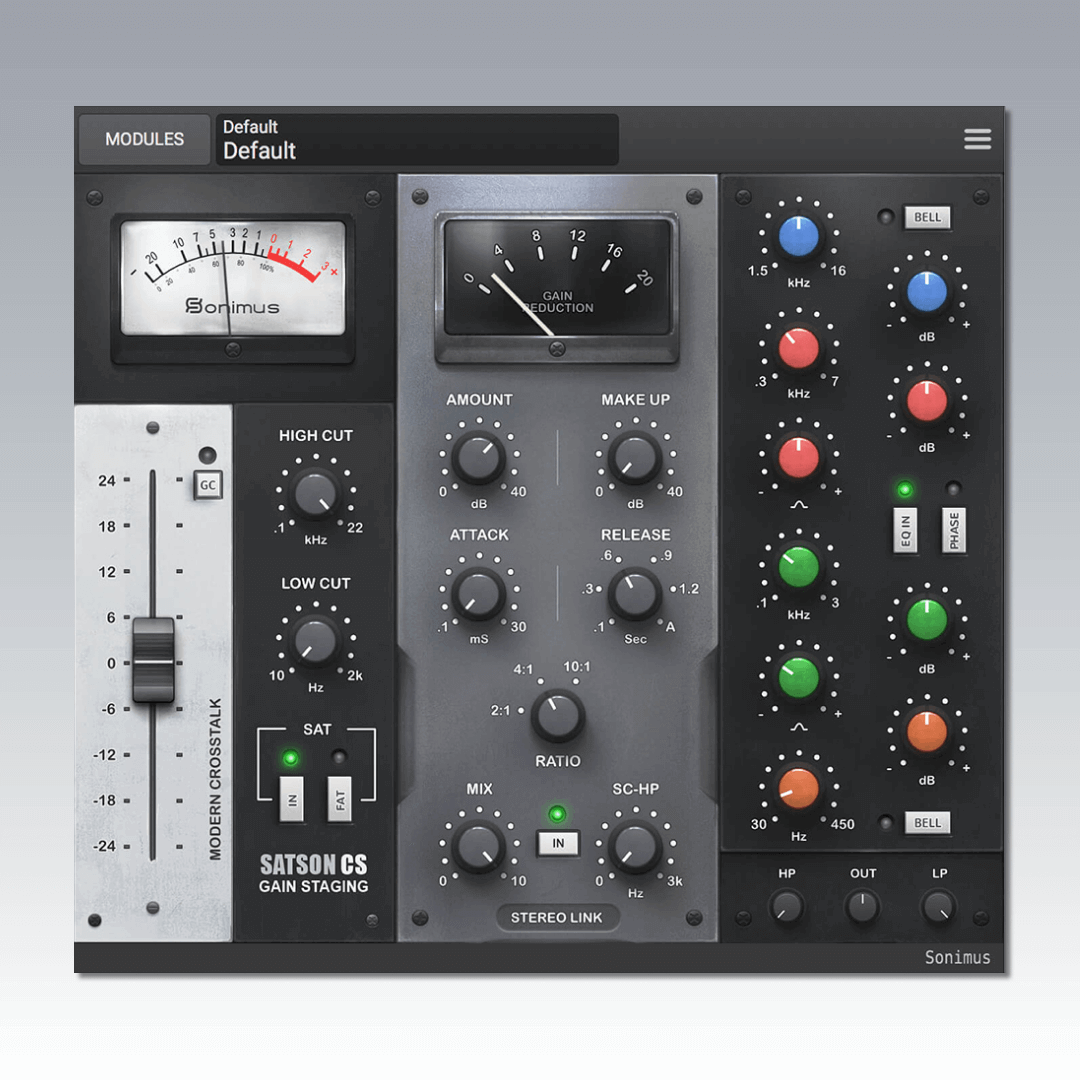This screenshot has width=1080, height=1080.
Task: Toggle the SAT FAT switch
Action: [x=340, y=799]
